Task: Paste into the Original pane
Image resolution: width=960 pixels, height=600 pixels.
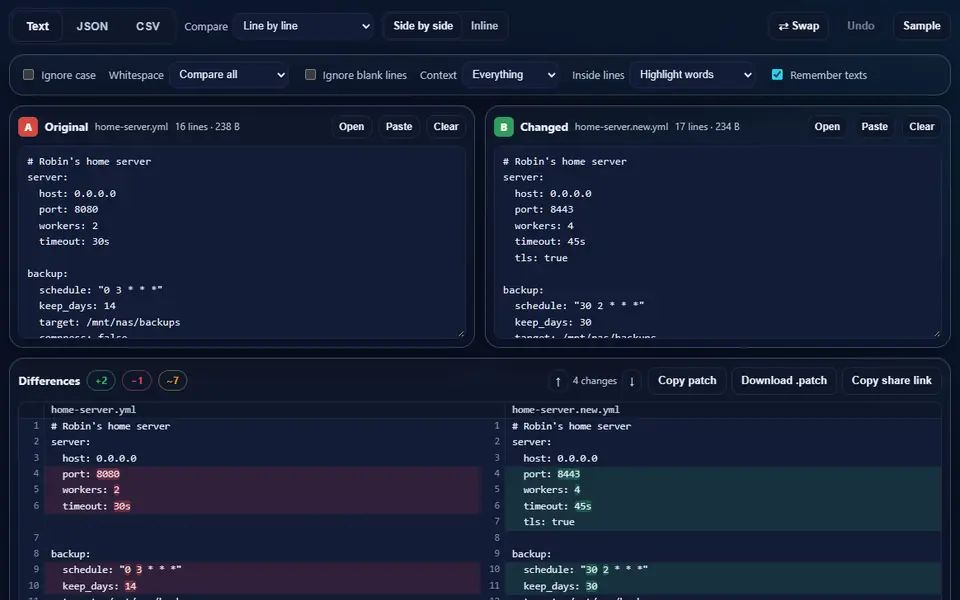Action: [x=399, y=127]
